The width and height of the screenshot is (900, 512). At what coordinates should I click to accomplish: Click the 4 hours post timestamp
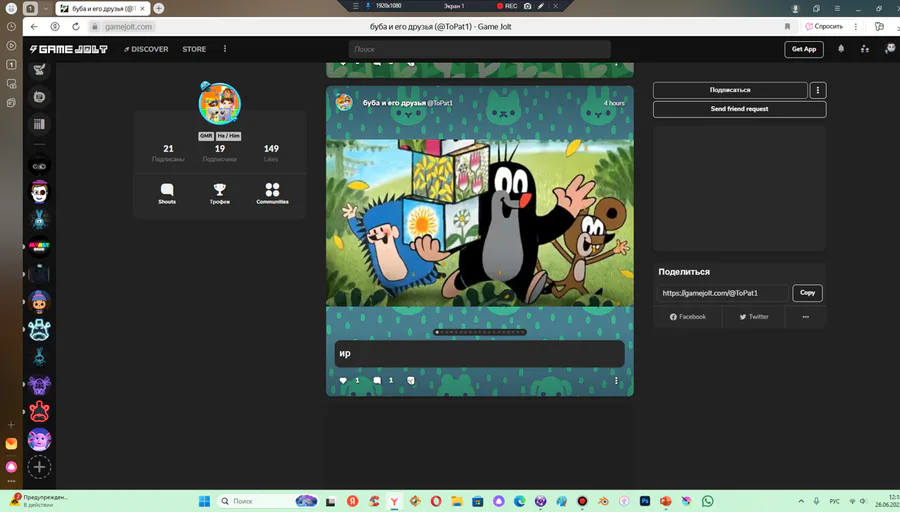614,103
